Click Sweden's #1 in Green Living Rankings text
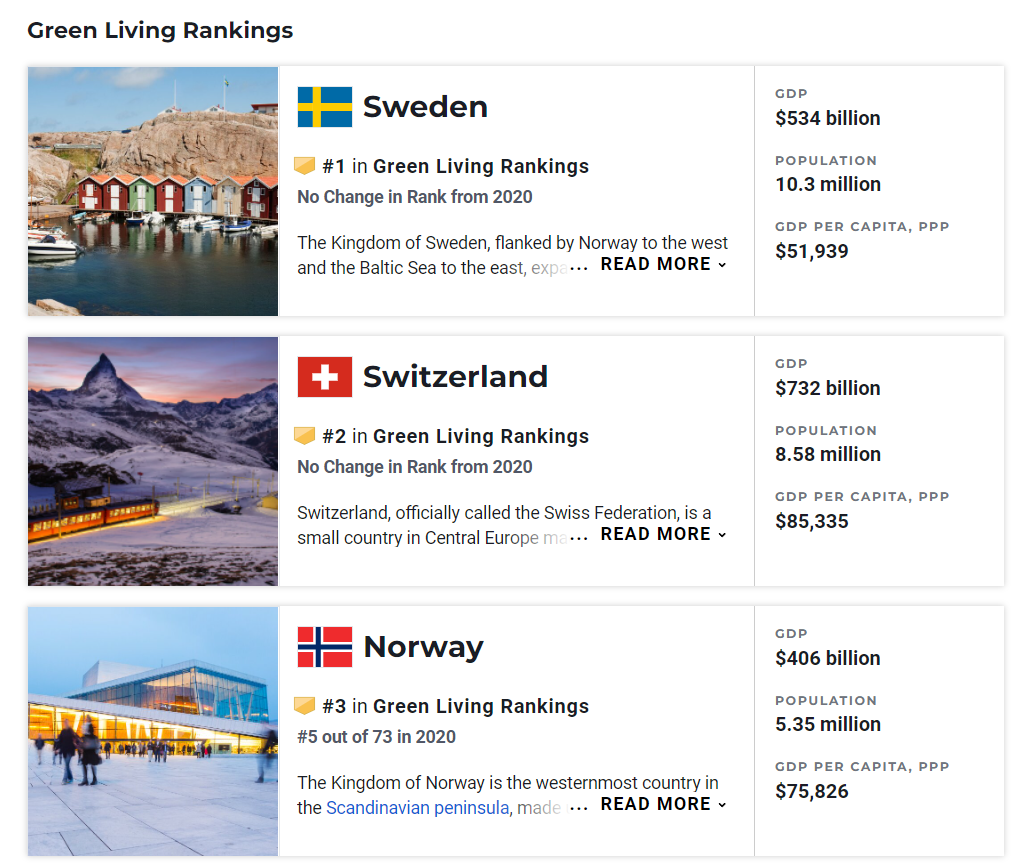Viewport: 1017px width, 867px height. (x=455, y=167)
